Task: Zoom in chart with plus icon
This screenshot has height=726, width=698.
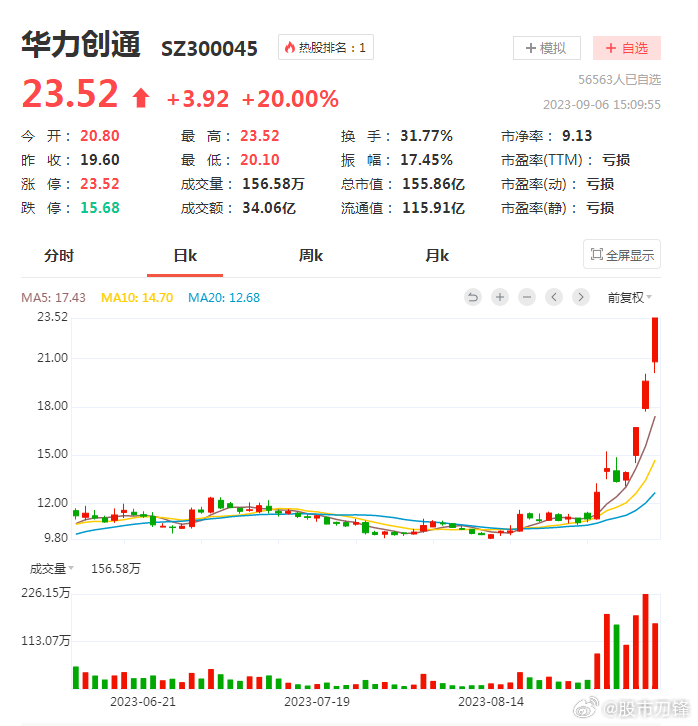Action: 500,297
